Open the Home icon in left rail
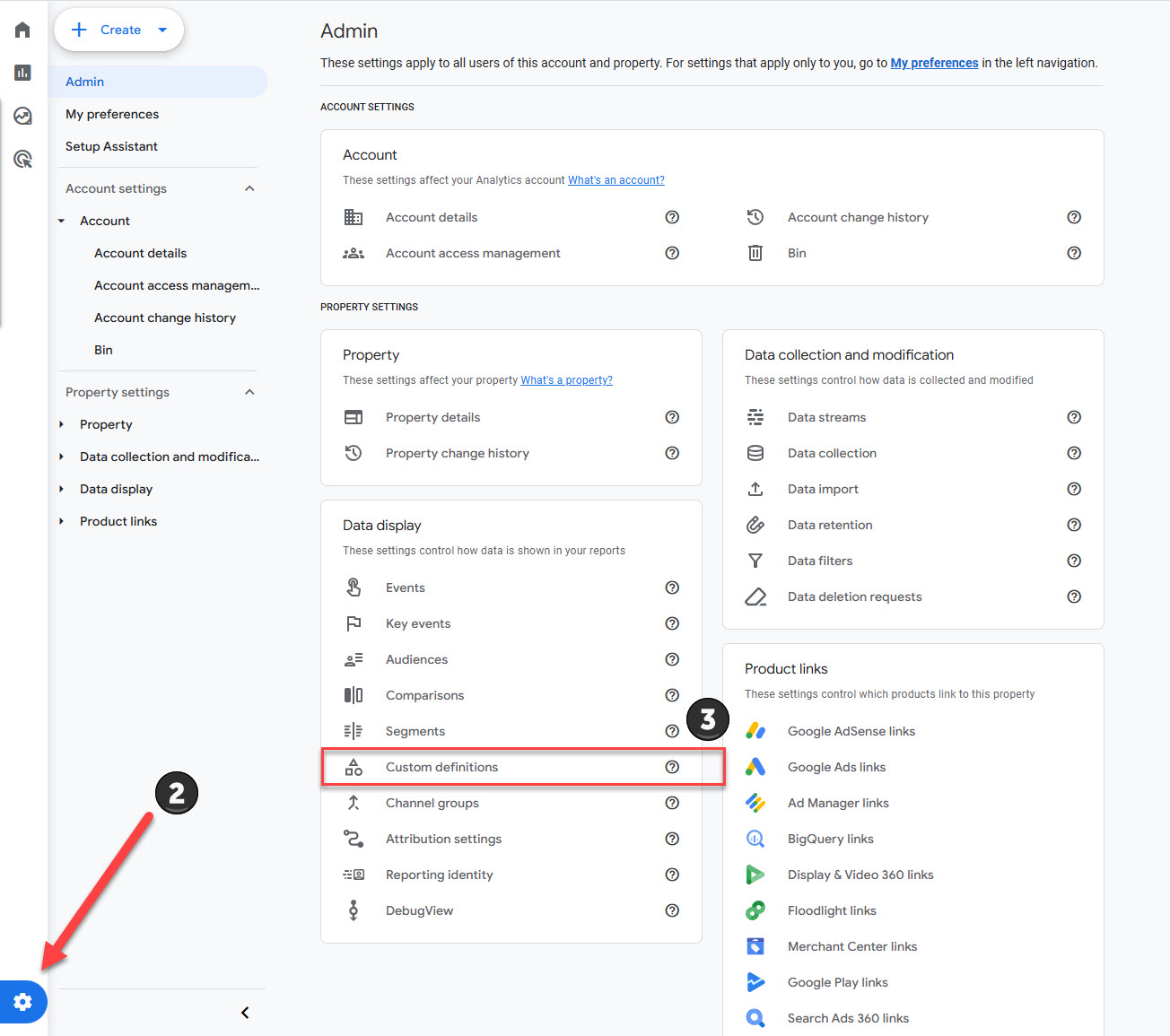 (x=23, y=30)
